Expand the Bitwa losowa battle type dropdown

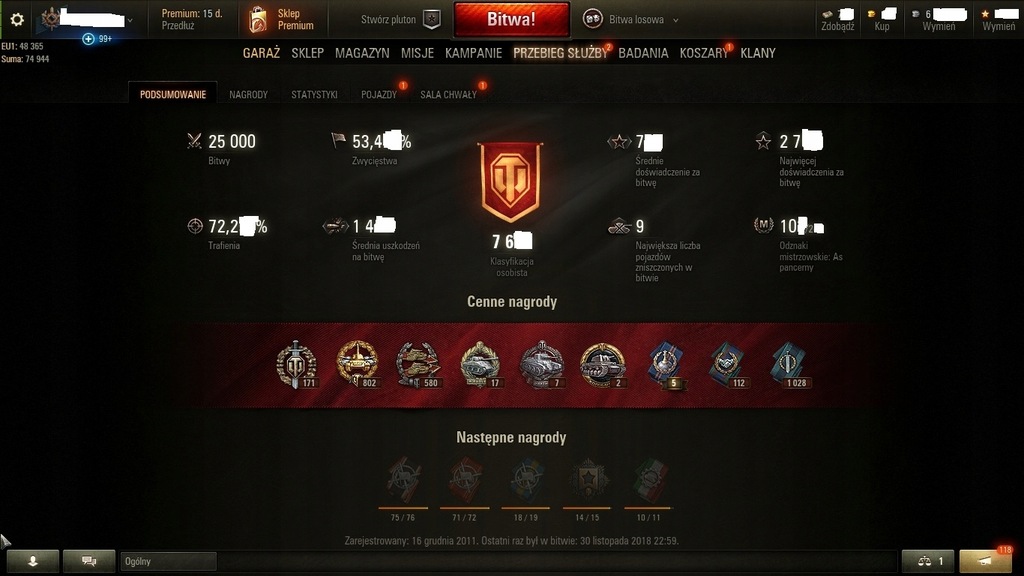676,20
